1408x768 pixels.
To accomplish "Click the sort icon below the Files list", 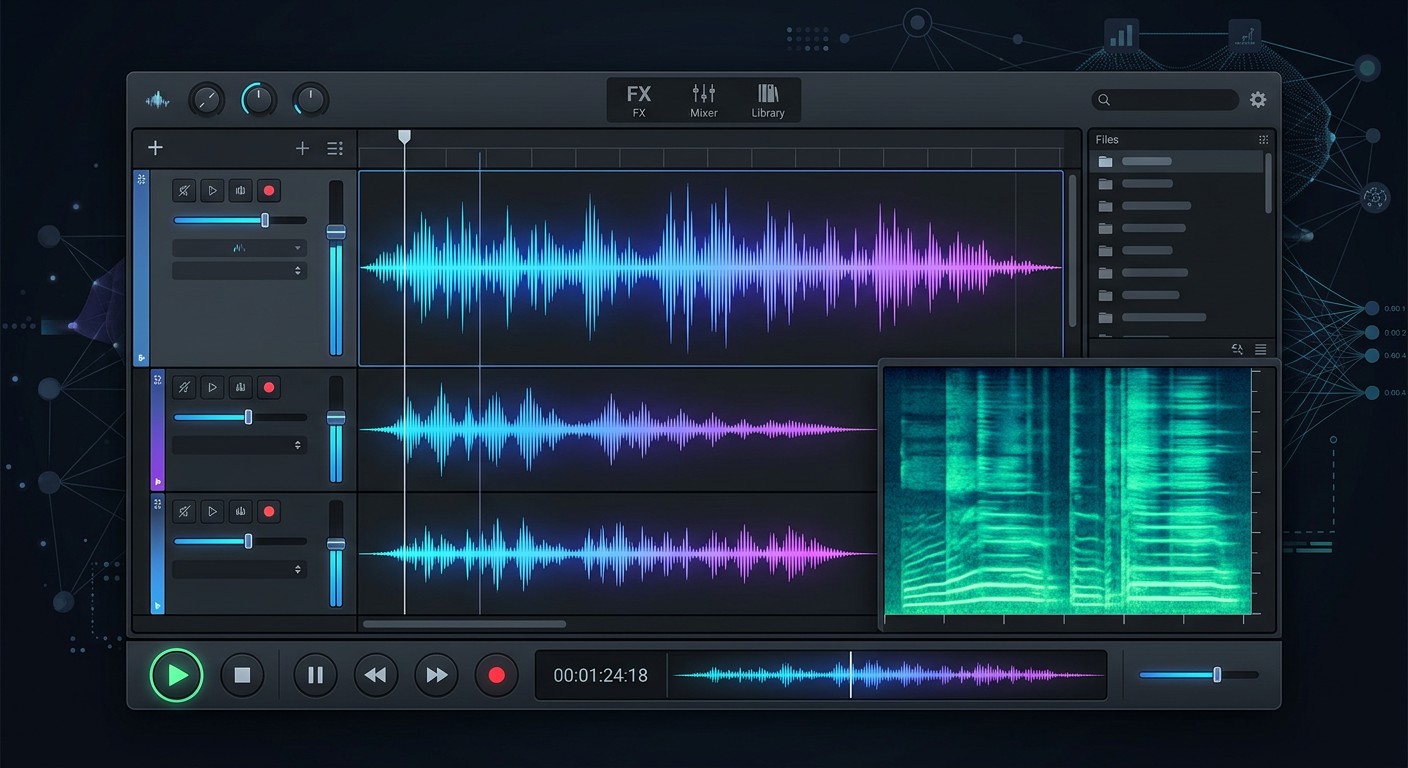I will (x=1238, y=349).
